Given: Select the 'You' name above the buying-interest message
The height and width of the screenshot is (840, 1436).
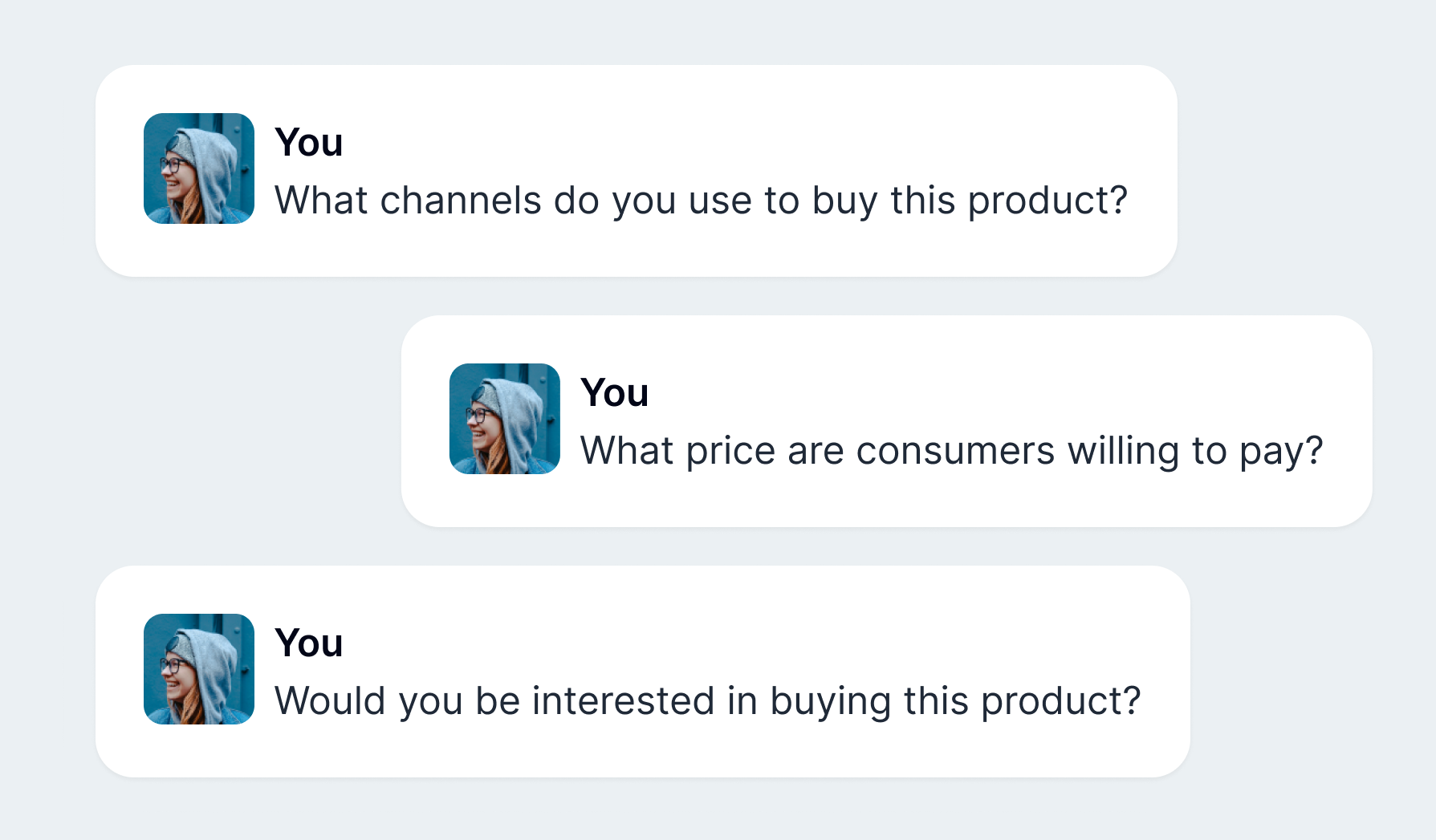Looking at the screenshot, I should [309, 643].
